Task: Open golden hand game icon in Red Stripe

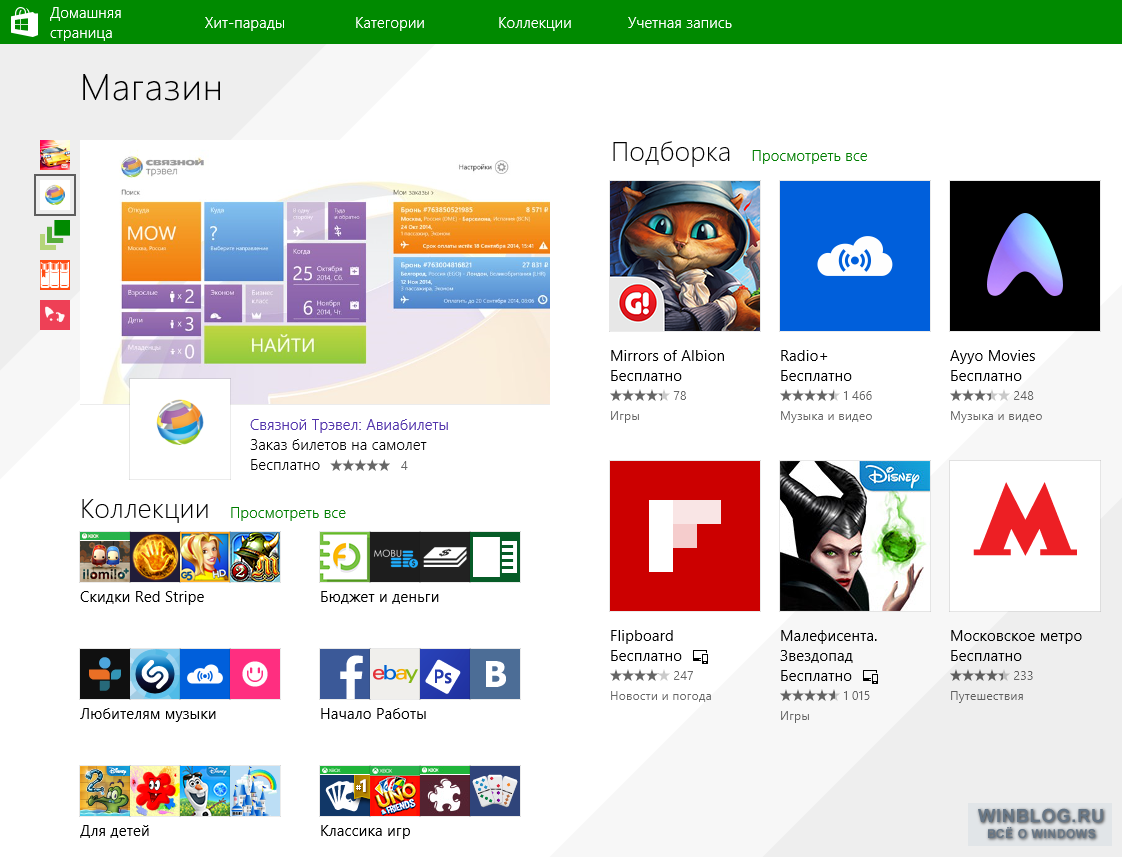Action: pos(155,557)
